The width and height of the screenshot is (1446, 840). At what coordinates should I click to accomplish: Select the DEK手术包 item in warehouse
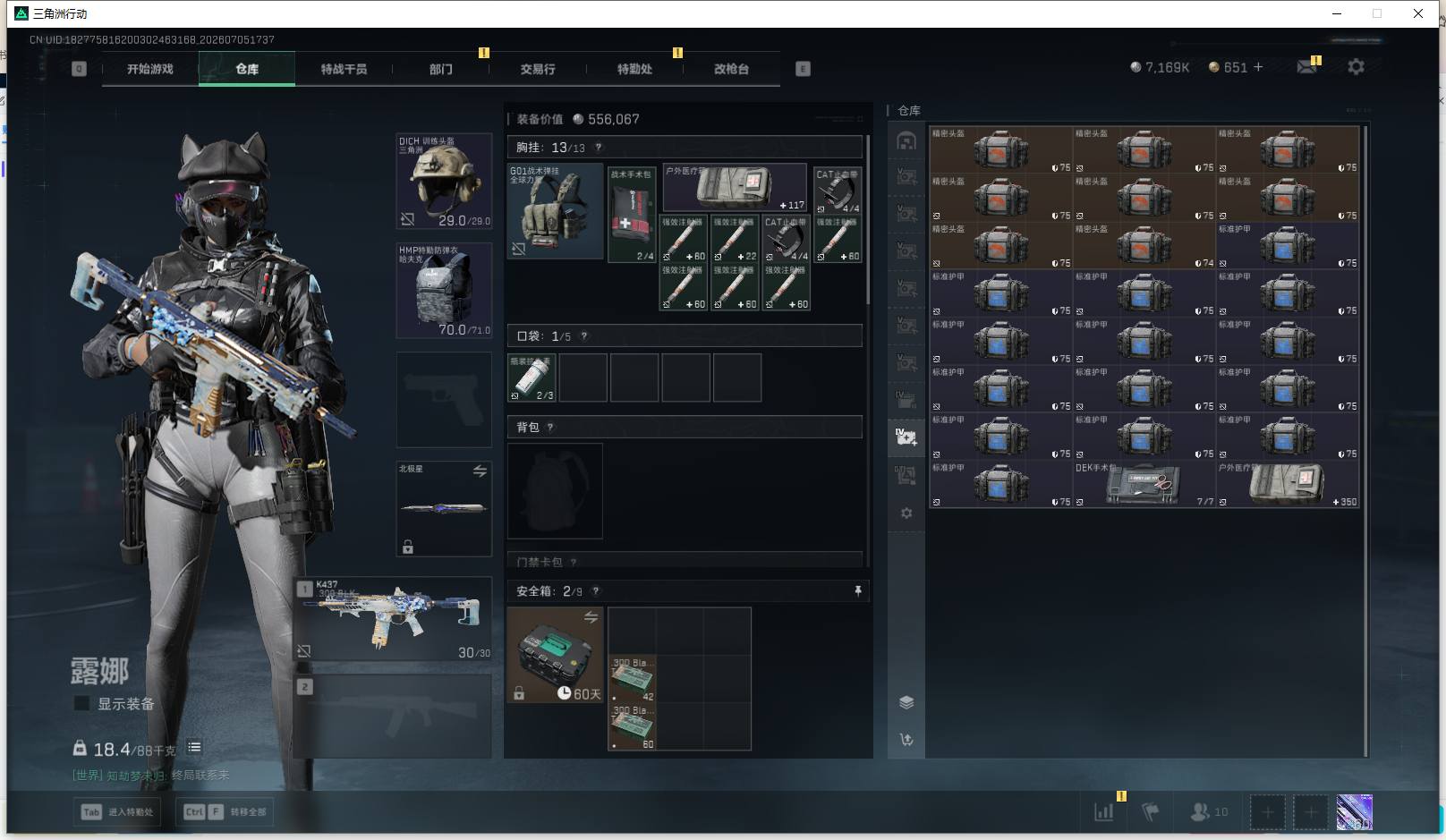[x=1144, y=484]
